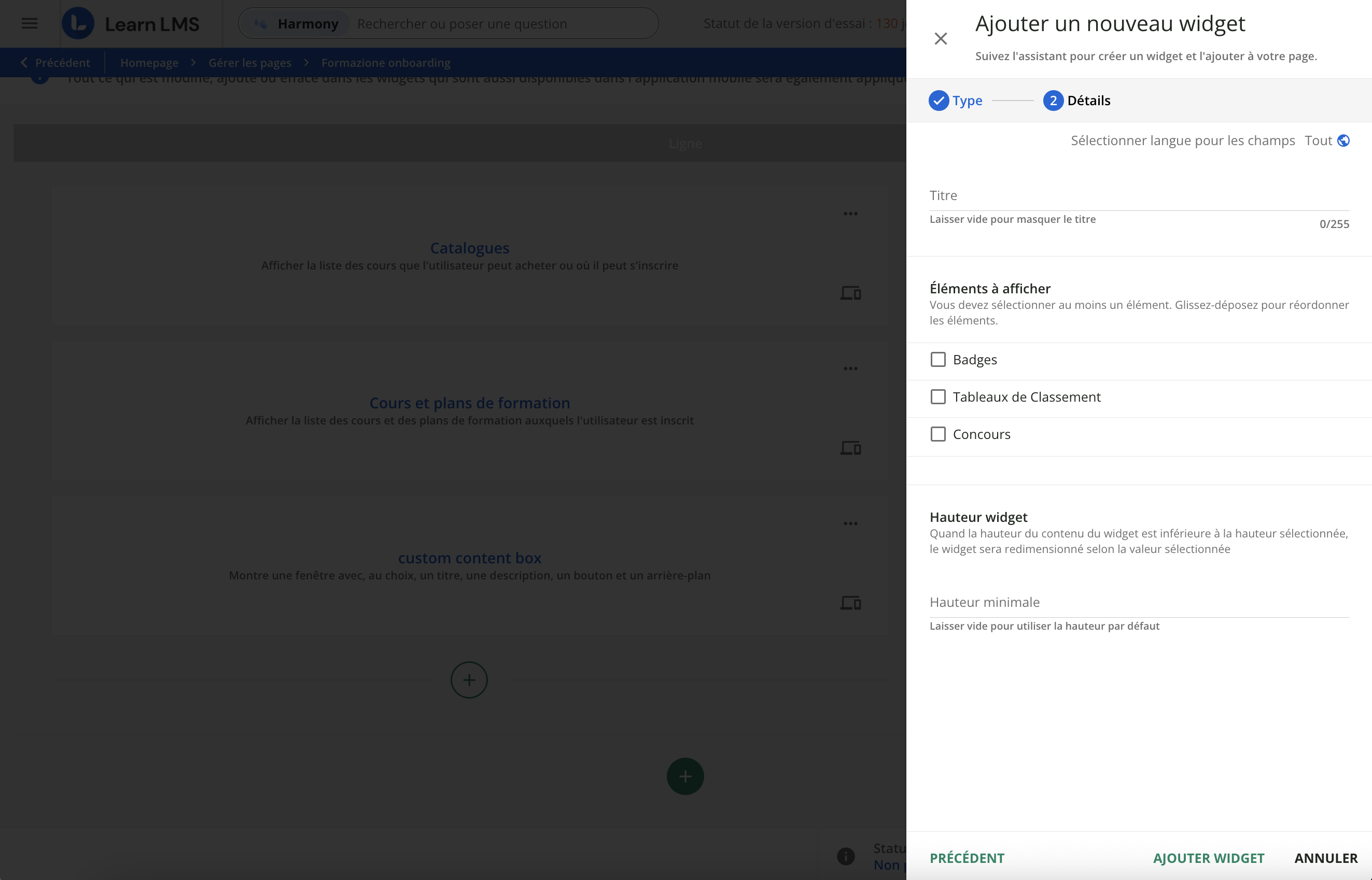This screenshot has height=880, width=1372.
Task: Open Cours et plans de formation options menu
Action: click(850, 368)
